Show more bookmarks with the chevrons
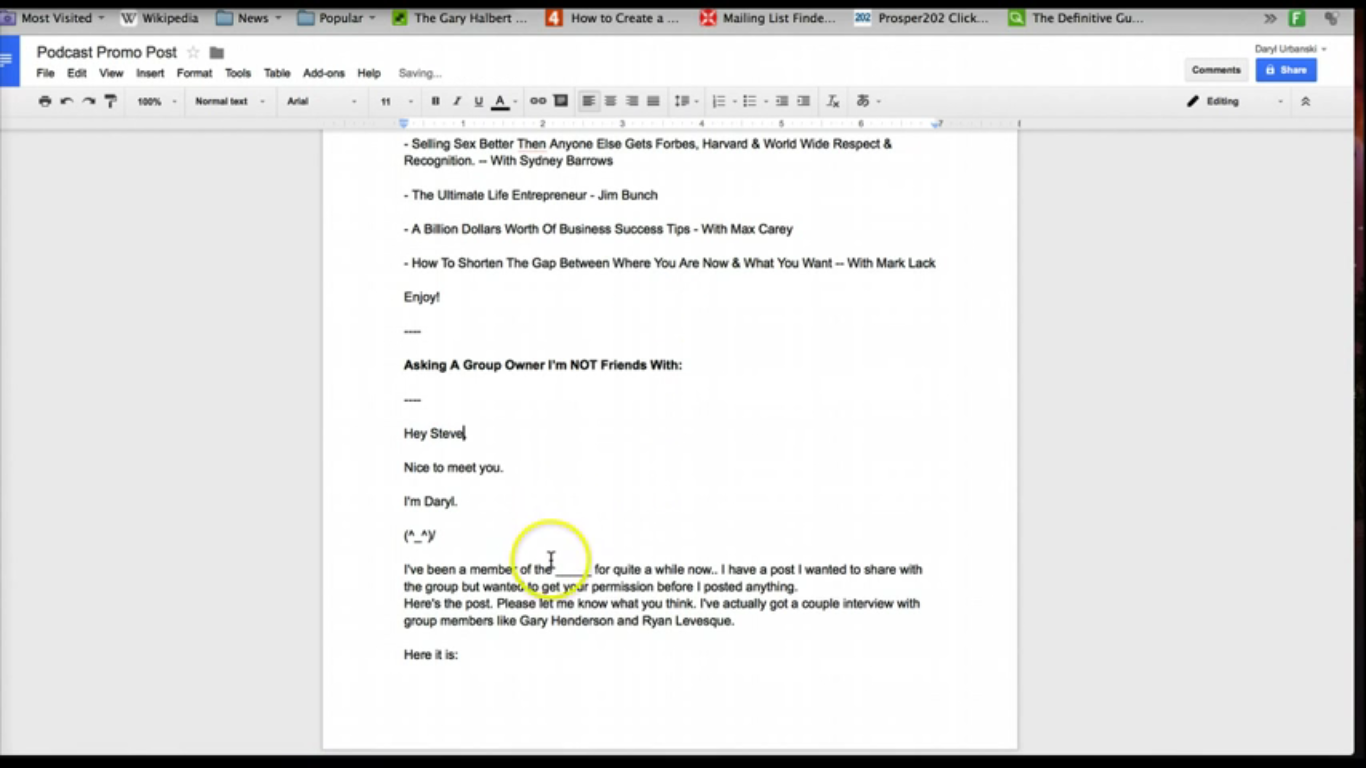The image size is (1366, 768). (x=1270, y=18)
